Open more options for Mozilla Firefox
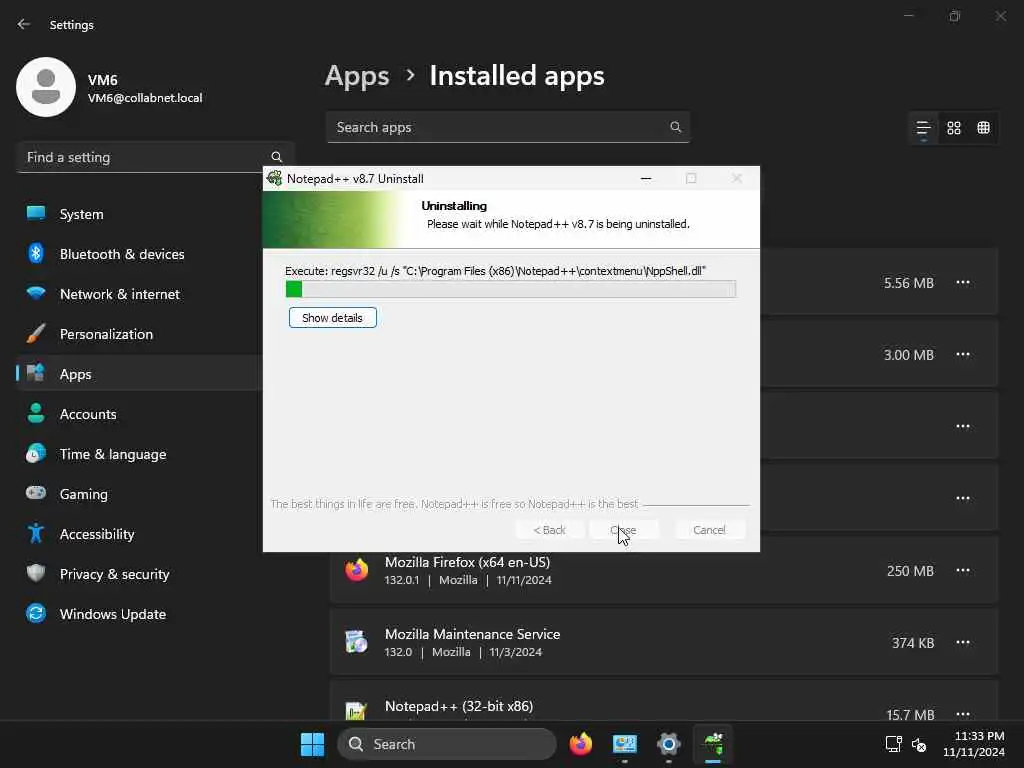The height and width of the screenshot is (768, 1024). 963,570
